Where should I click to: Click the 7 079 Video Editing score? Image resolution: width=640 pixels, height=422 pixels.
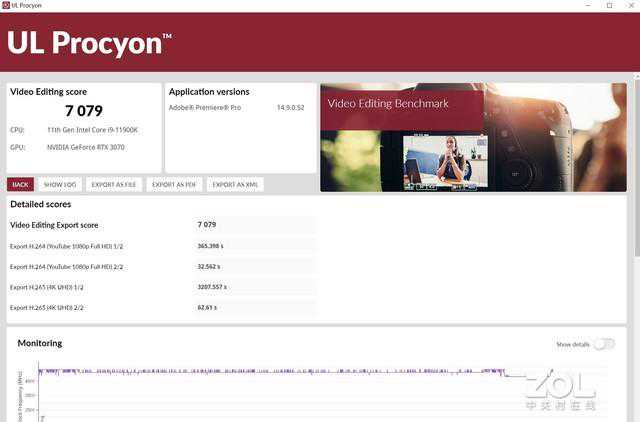pyautogui.click(x=84, y=111)
